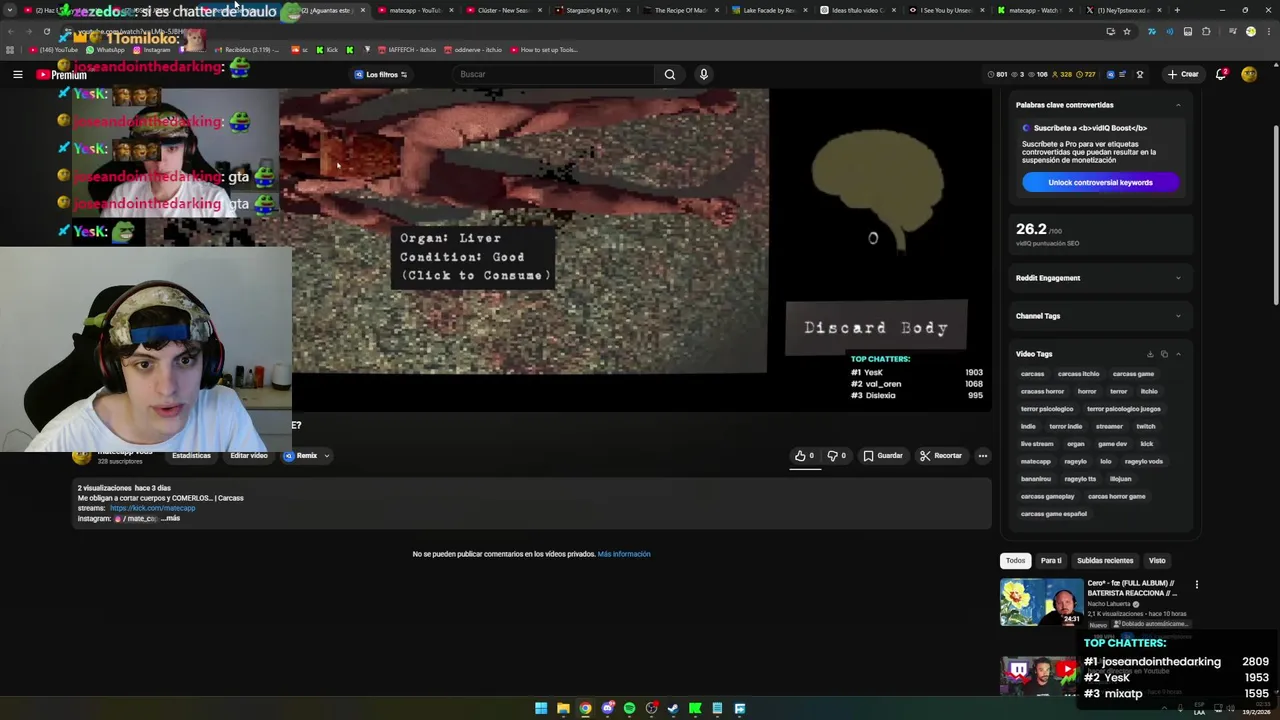The image size is (1280, 720).
Task: Open the kick.com/matecapp link
Action: tap(152, 508)
